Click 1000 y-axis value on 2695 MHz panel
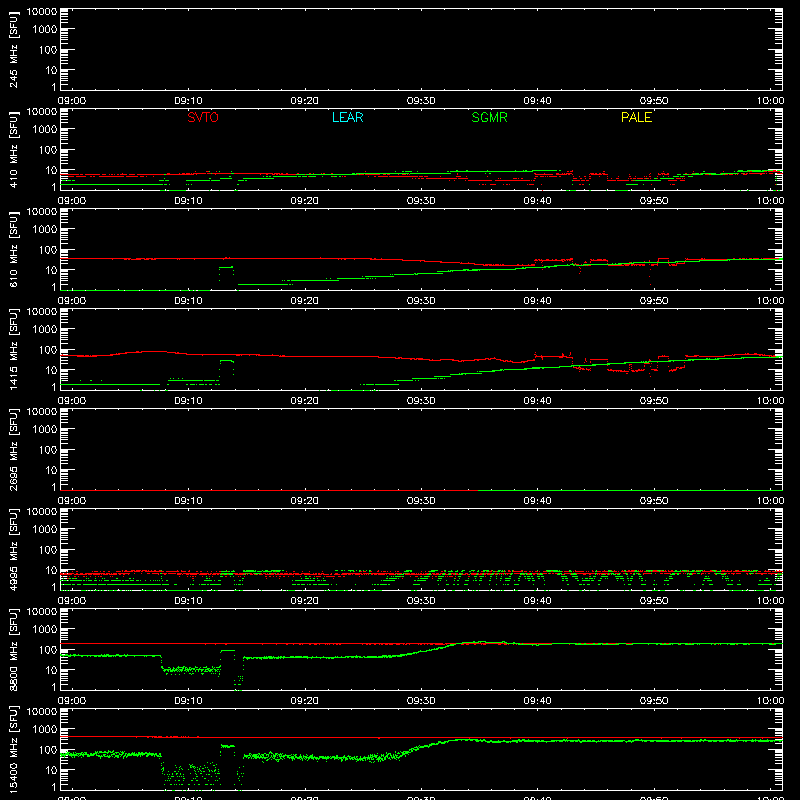Viewport: 800px width, 800px height. point(45,430)
